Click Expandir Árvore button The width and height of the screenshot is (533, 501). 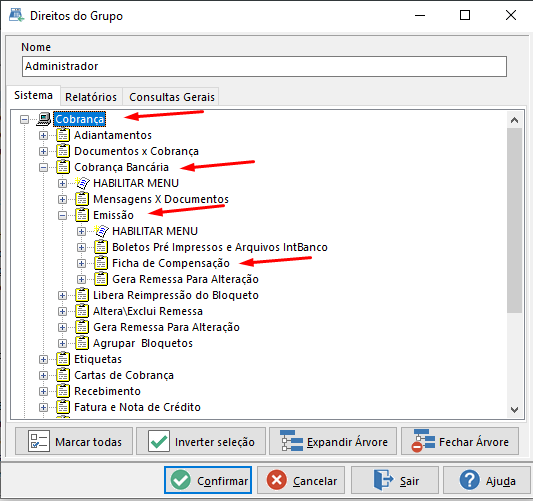pos(333,441)
